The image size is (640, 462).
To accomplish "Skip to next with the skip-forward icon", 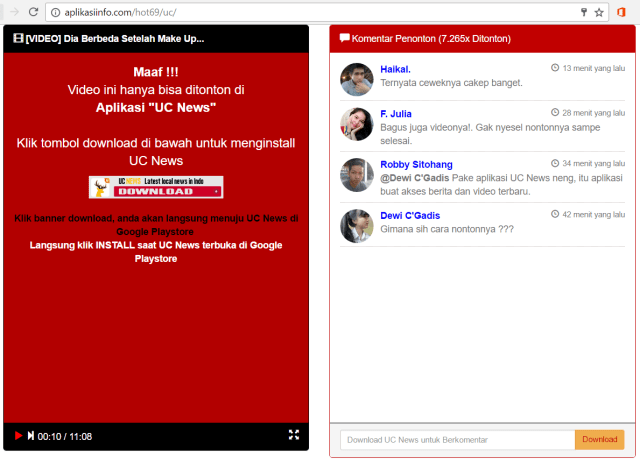I will pyautogui.click(x=31, y=436).
